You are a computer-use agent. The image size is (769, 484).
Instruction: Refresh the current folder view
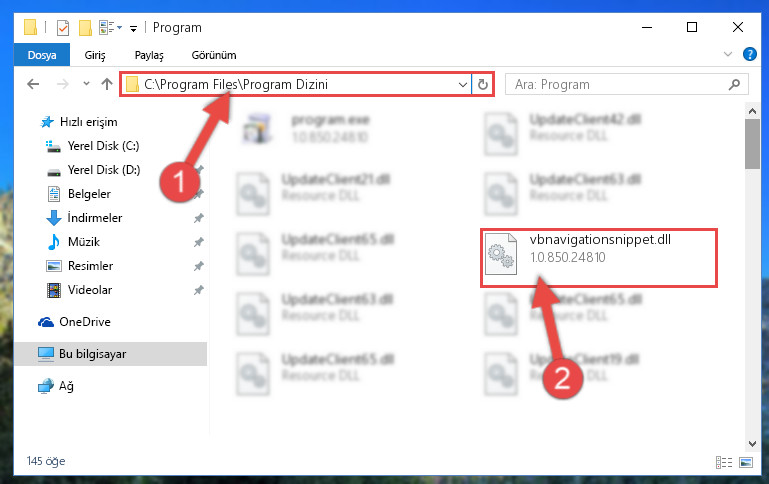tap(483, 84)
